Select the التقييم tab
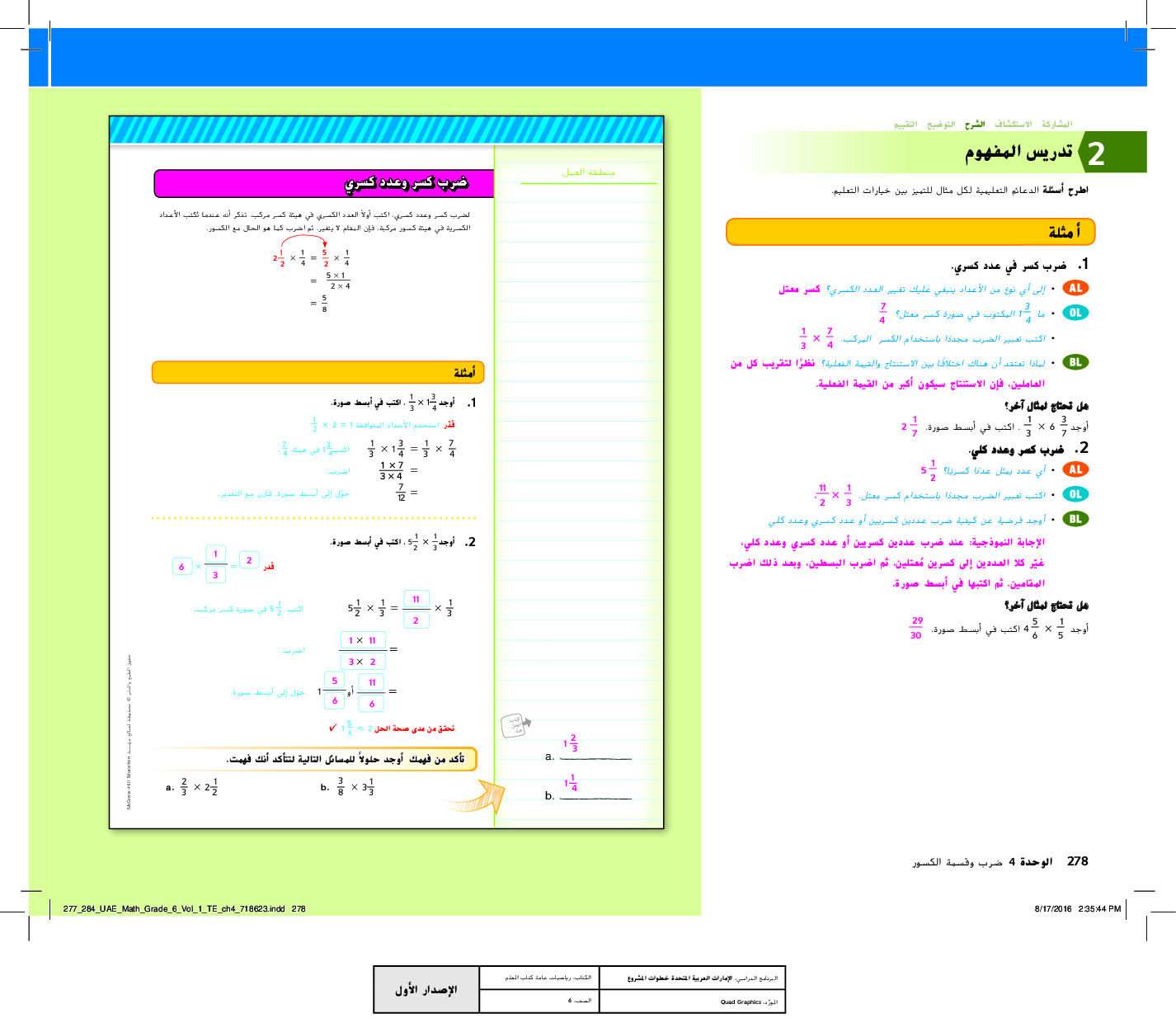The image size is (1176, 1023). pyautogui.click(x=906, y=125)
